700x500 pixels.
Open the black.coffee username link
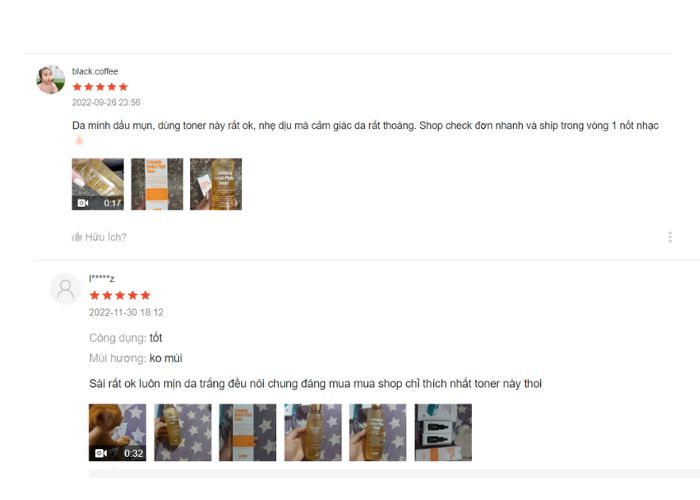pyautogui.click(x=95, y=71)
